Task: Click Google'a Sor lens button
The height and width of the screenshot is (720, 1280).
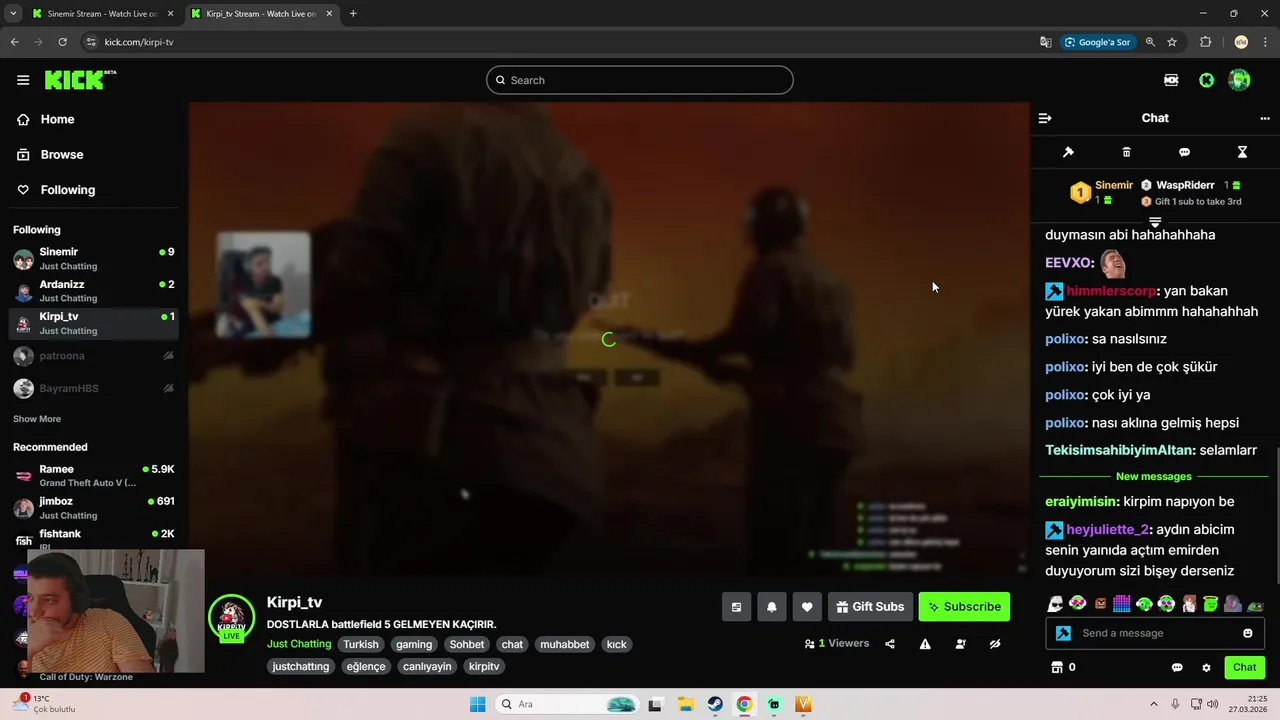Action: 1097,42
